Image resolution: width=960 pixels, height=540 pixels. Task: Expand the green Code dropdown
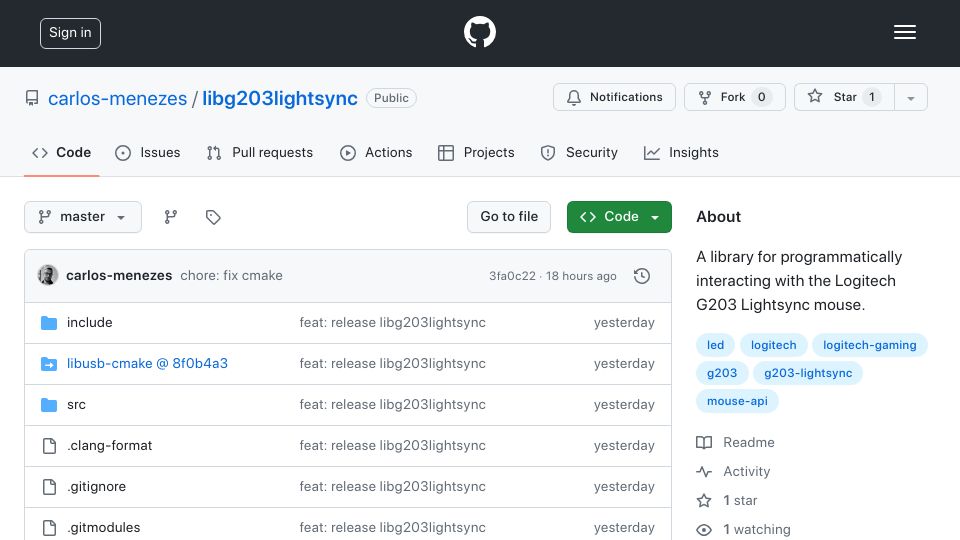pyautogui.click(x=619, y=217)
